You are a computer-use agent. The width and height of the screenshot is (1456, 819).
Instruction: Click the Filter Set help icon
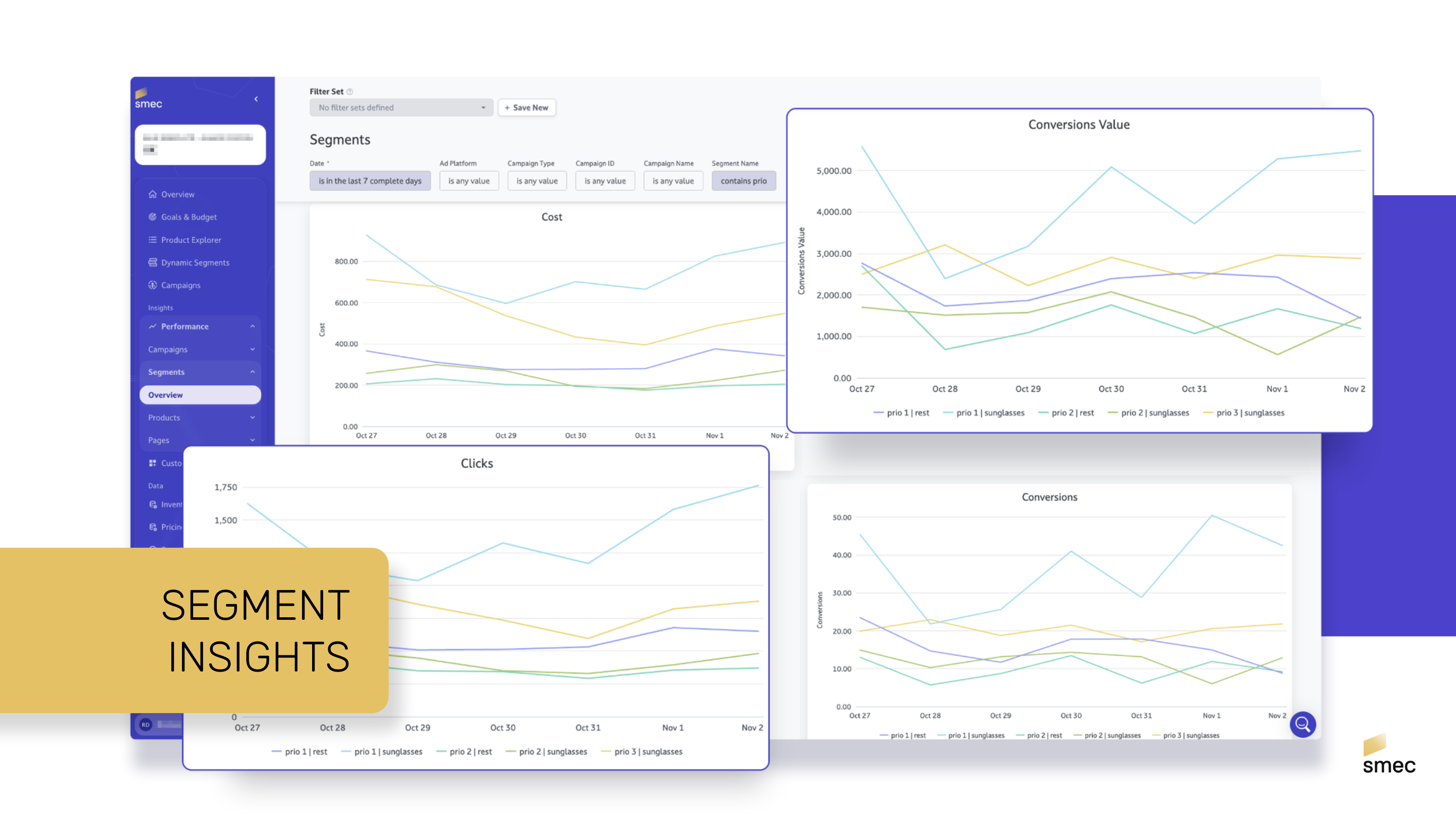tap(350, 92)
